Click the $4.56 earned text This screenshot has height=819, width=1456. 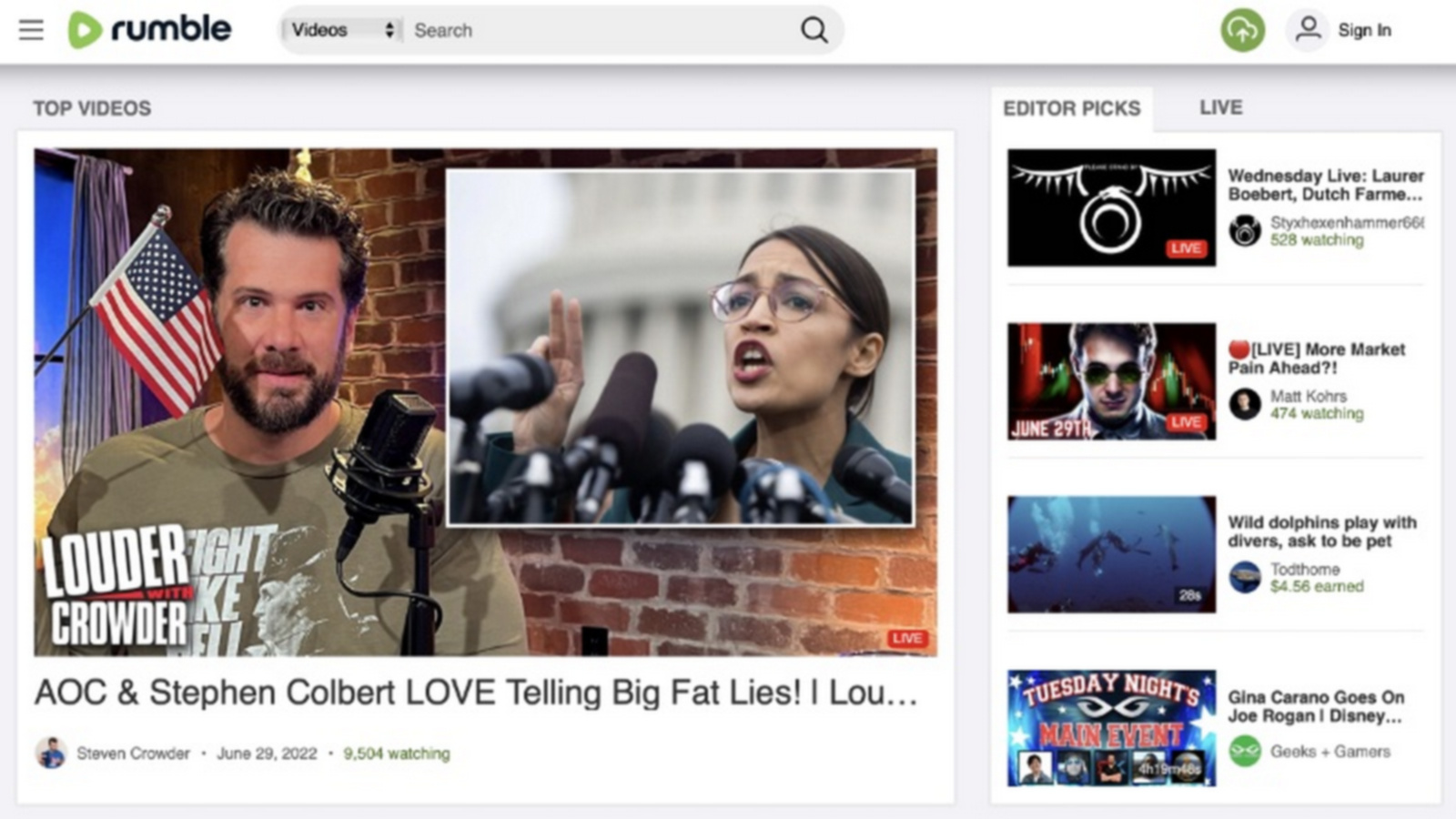[1317, 587]
